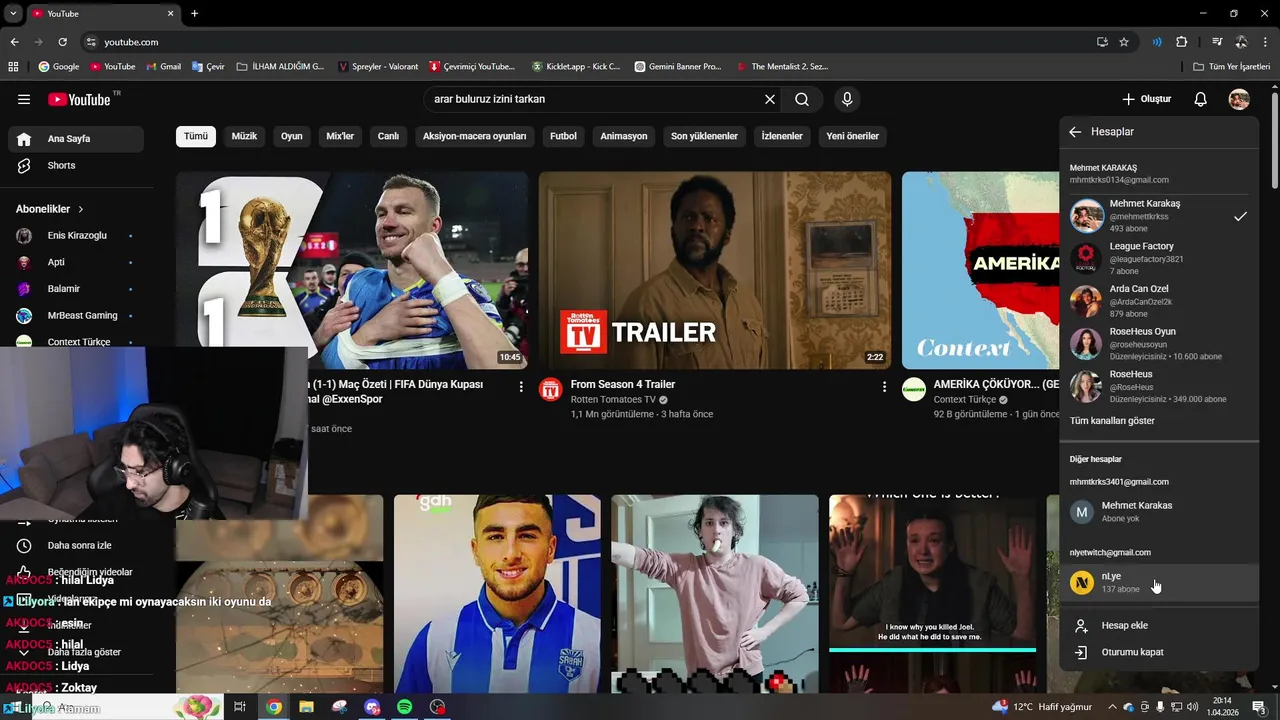The image size is (1280, 720).
Task: Open the MrBeast Gaming subscription
Action: tap(76, 315)
